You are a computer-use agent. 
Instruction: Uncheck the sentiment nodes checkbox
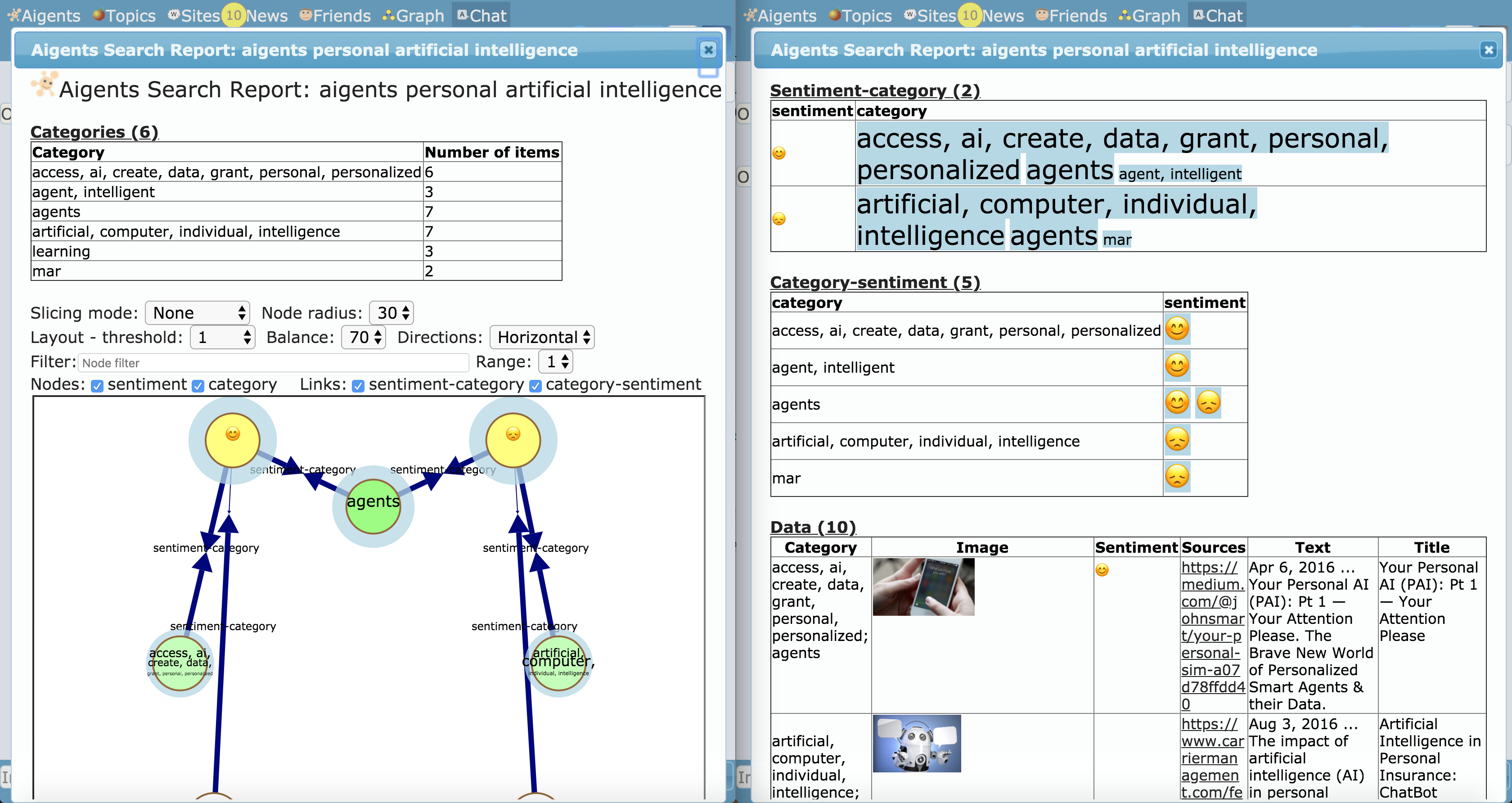(98, 386)
